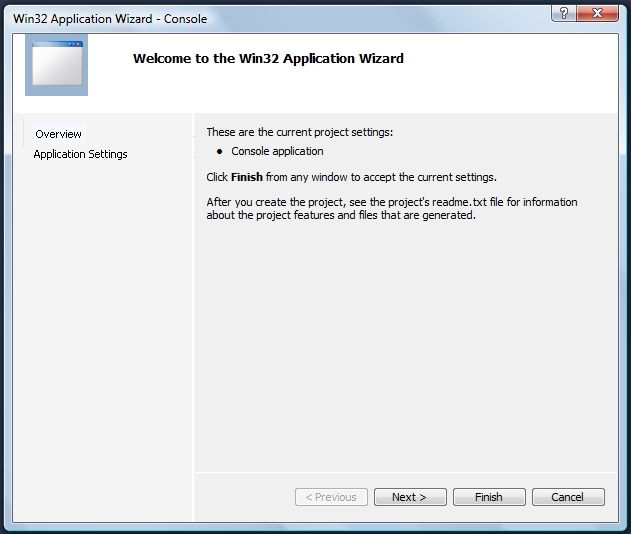Click the readme.txt information paragraph
The height and width of the screenshot is (534, 631).
point(390,208)
